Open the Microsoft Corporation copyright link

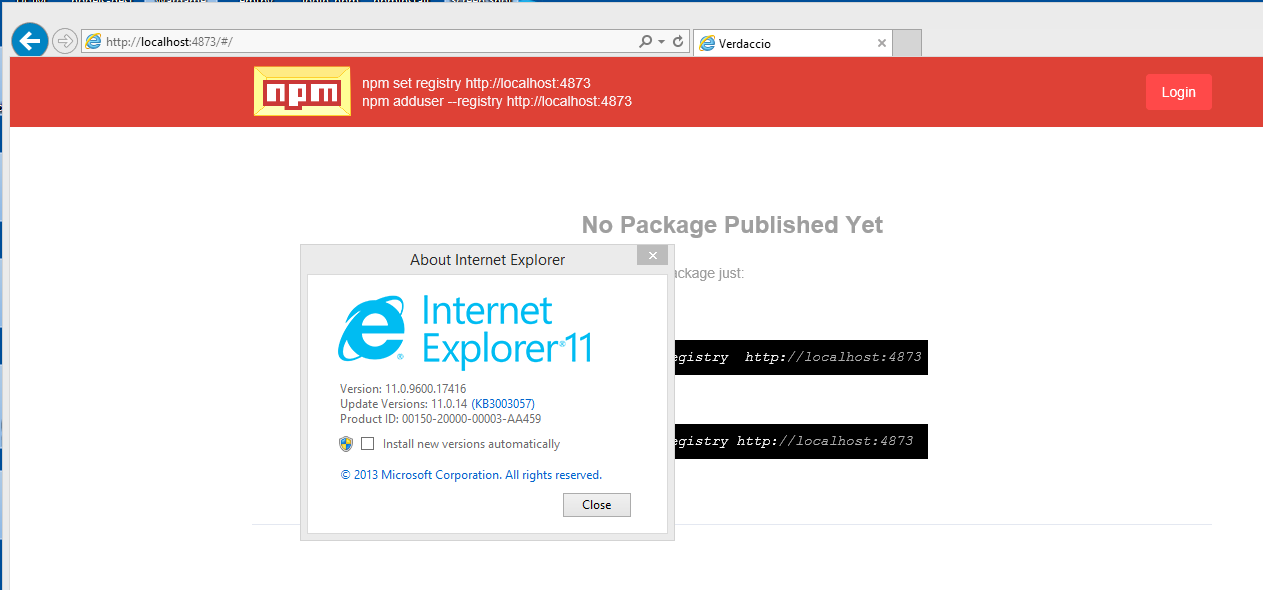click(x=471, y=475)
